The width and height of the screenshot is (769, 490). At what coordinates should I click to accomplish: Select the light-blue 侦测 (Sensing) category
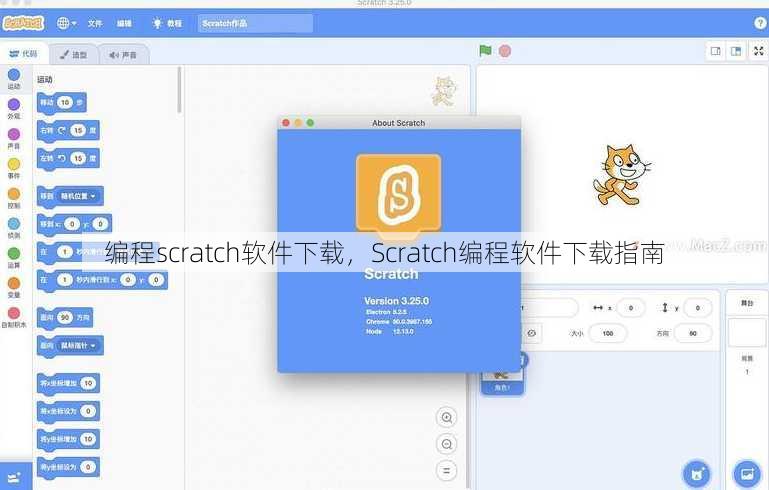tap(14, 228)
